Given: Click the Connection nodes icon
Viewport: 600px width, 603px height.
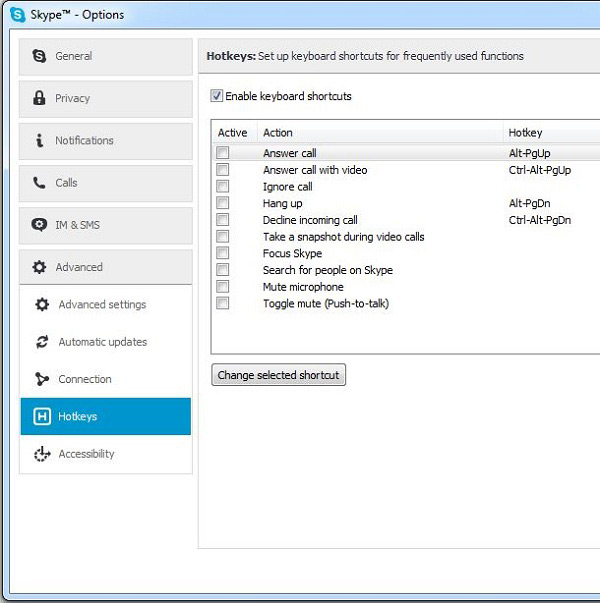Looking at the screenshot, I should pos(42,379).
